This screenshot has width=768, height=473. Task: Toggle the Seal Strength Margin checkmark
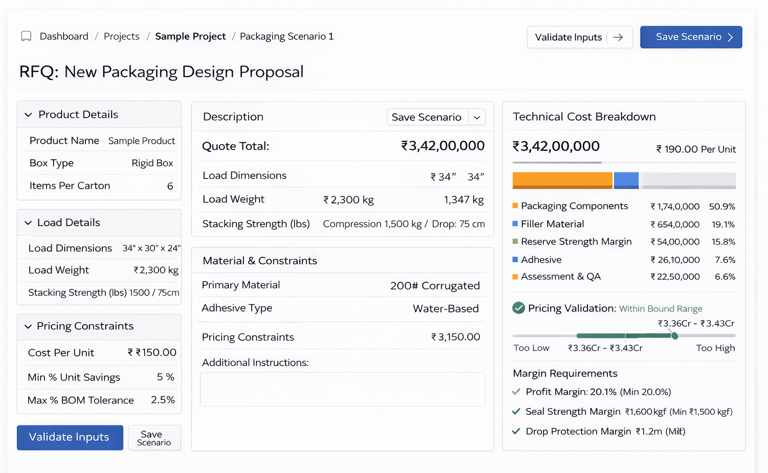(x=516, y=412)
